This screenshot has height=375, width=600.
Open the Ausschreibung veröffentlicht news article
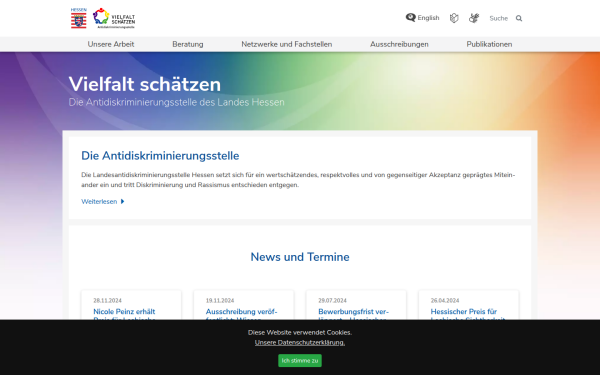(241, 314)
